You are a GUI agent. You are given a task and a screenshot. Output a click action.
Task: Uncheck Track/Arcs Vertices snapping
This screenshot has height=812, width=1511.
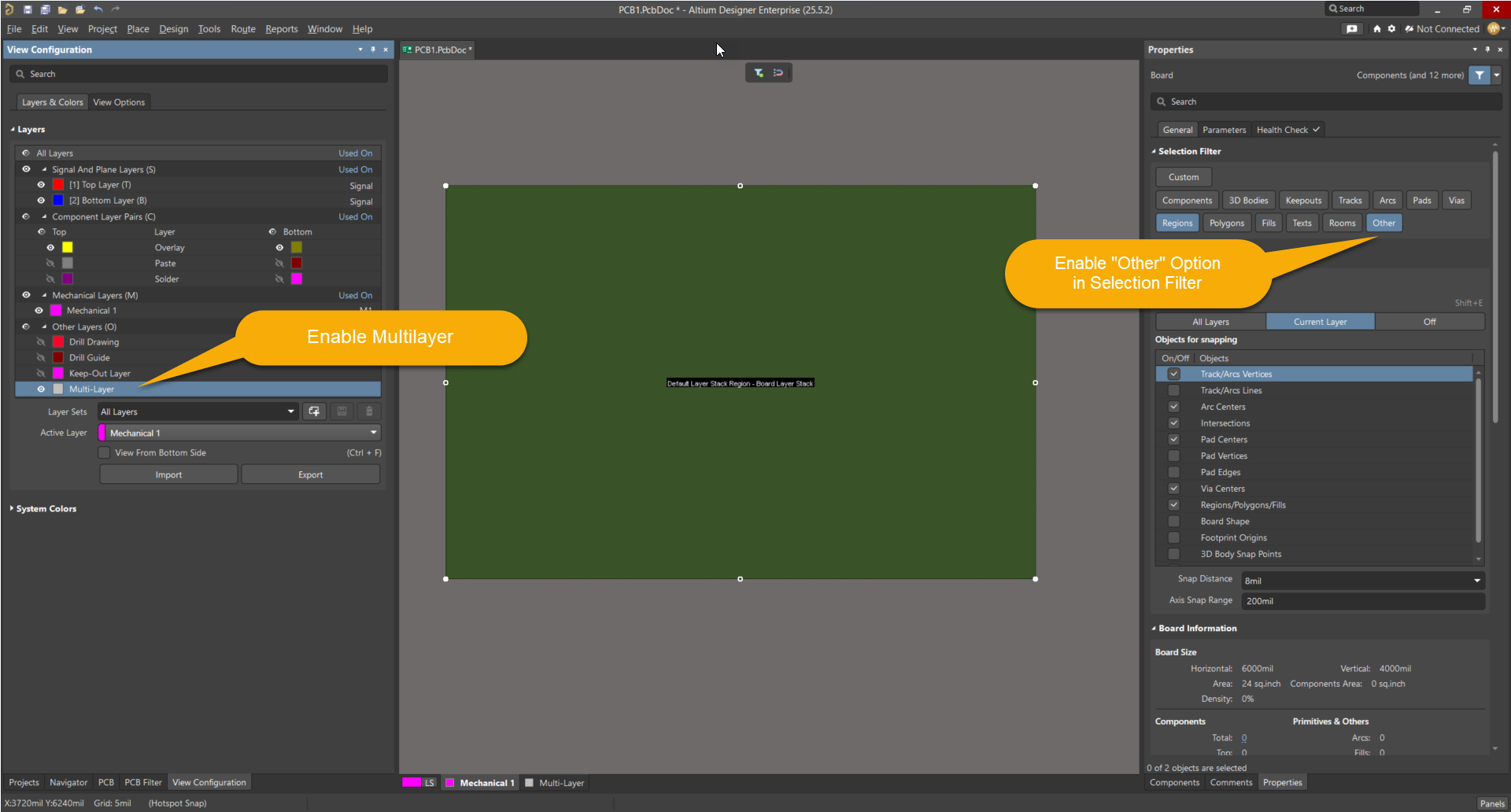(1173, 375)
